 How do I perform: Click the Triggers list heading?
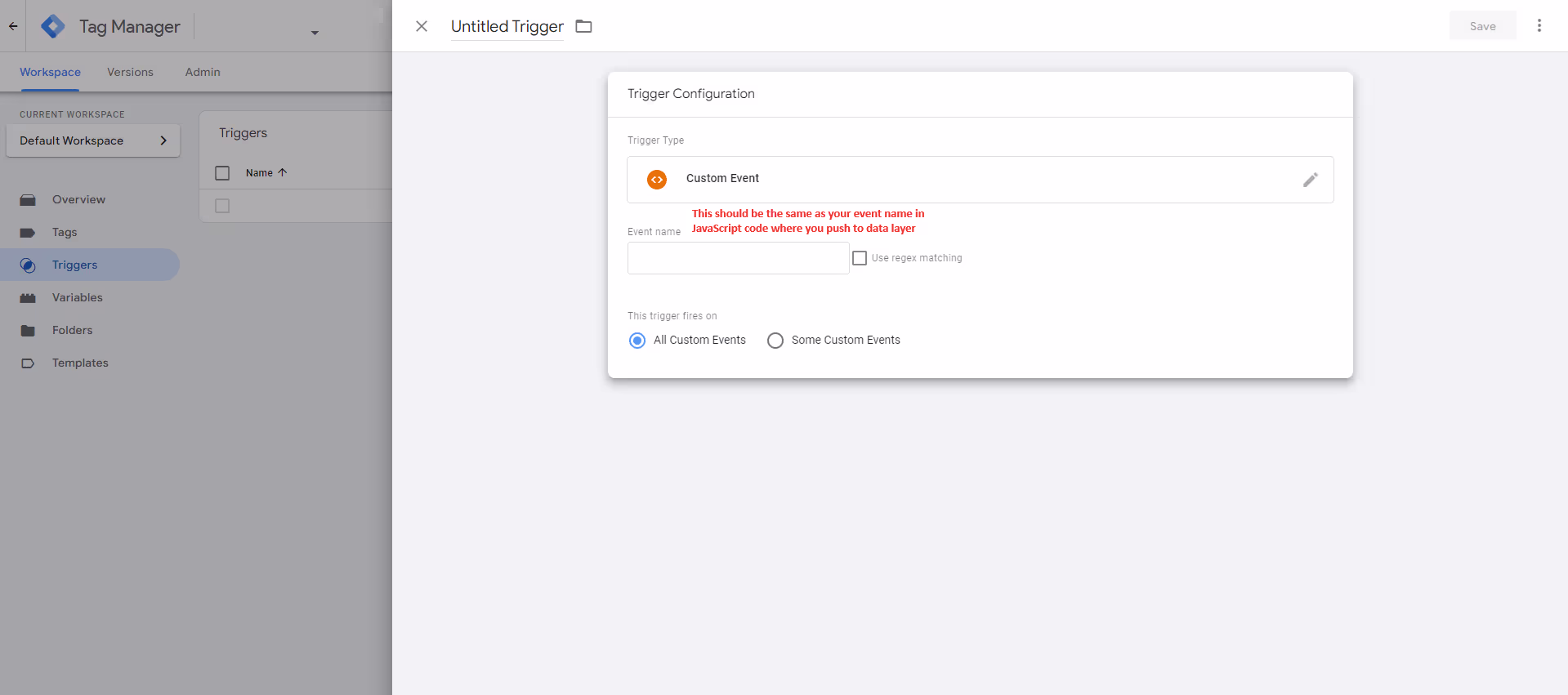(x=243, y=133)
